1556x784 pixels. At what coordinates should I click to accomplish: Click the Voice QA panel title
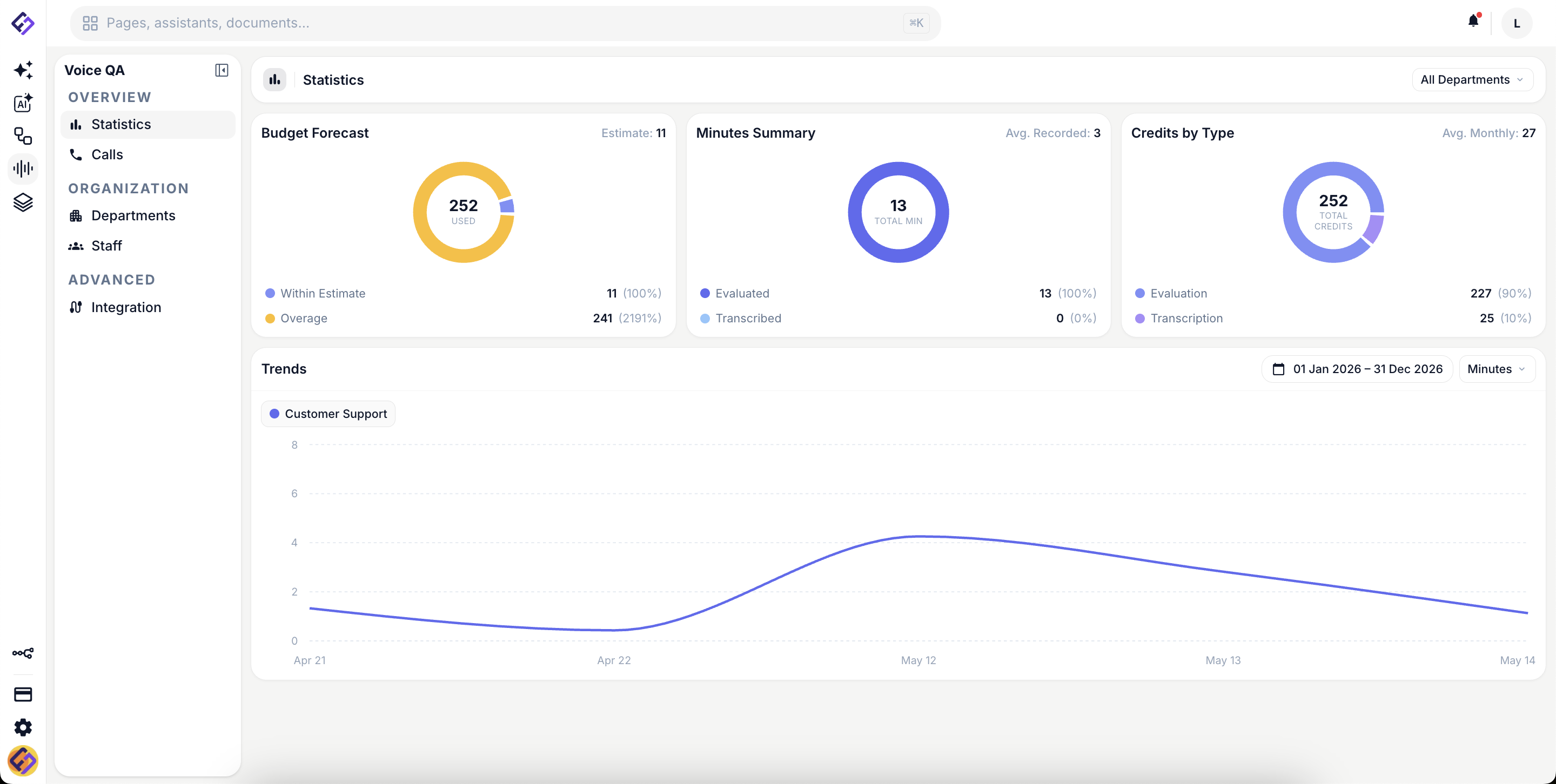tap(95, 70)
